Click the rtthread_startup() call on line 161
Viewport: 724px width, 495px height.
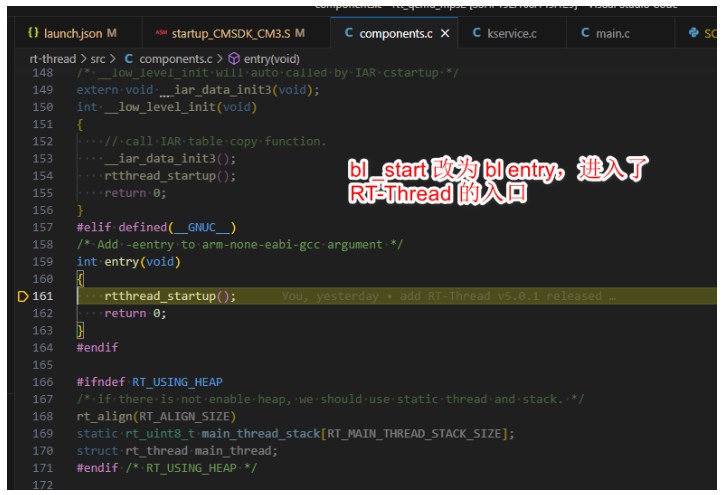coord(170,296)
